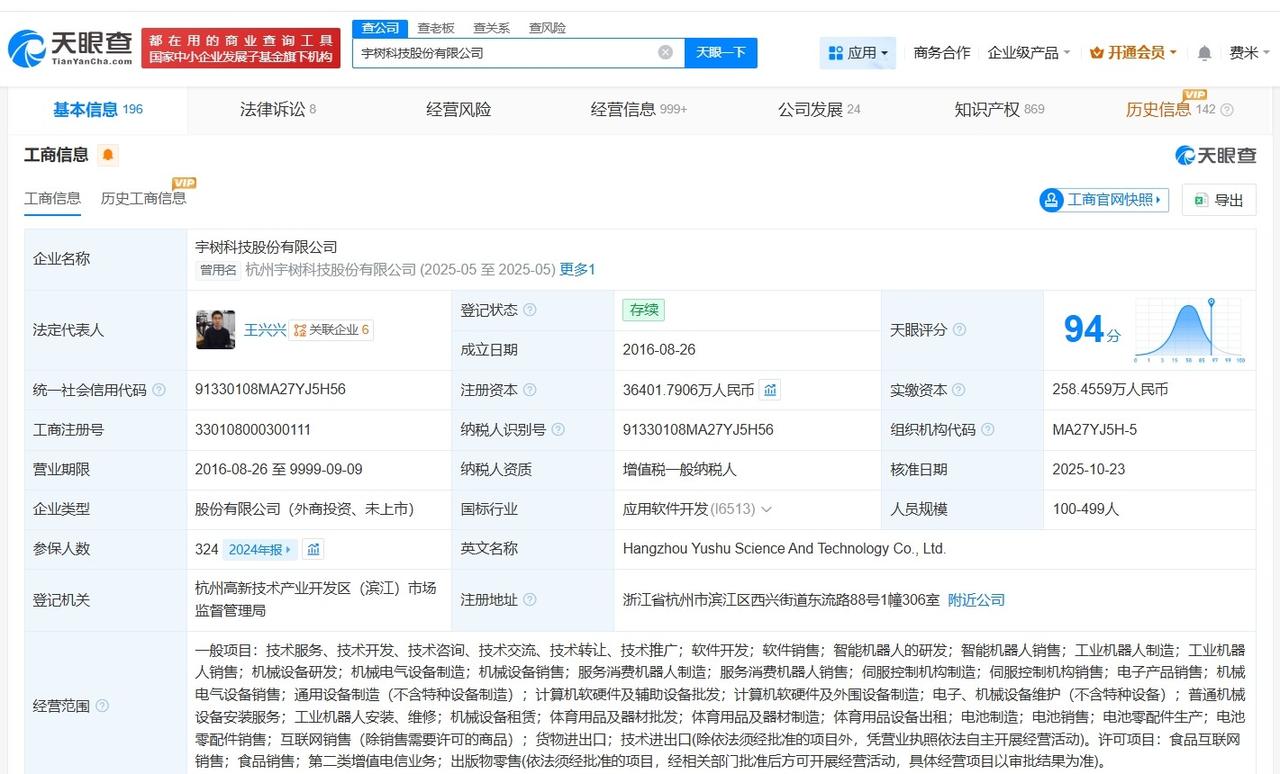Open the 基本信息 196 tab
The height and width of the screenshot is (774, 1280).
98,110
